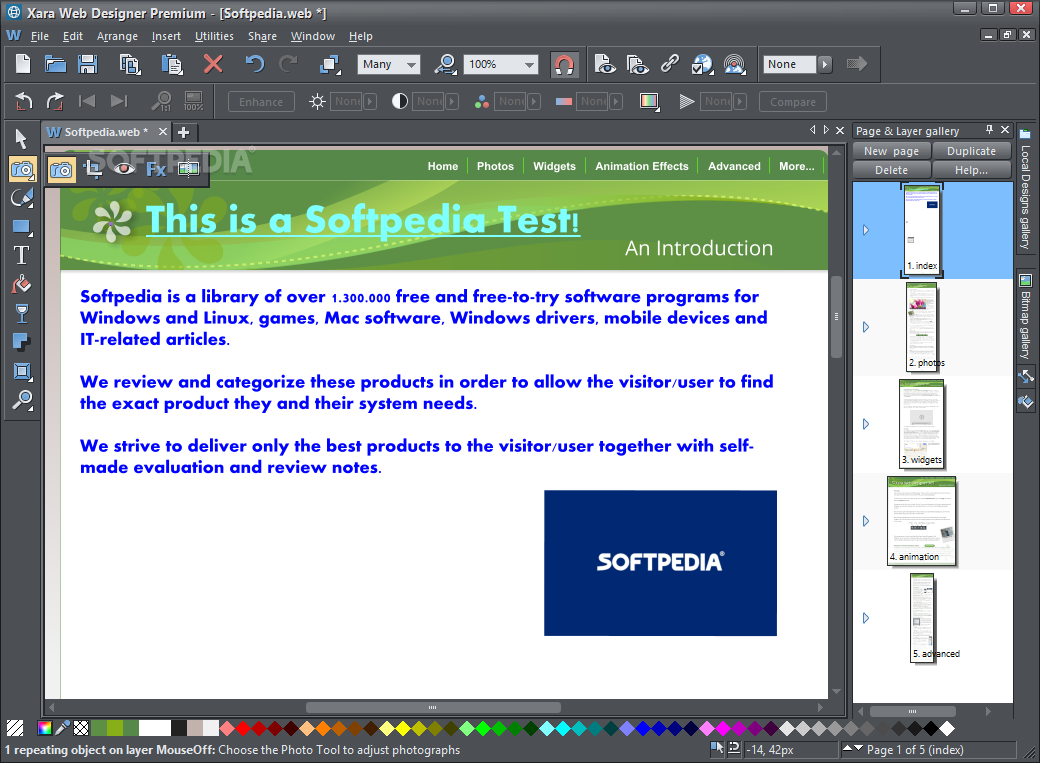Click the contrast half-circle icon

(399, 102)
